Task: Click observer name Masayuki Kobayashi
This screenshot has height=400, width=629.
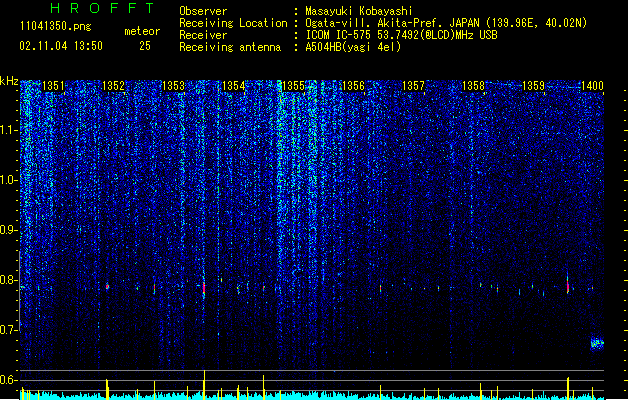Action: (358, 11)
